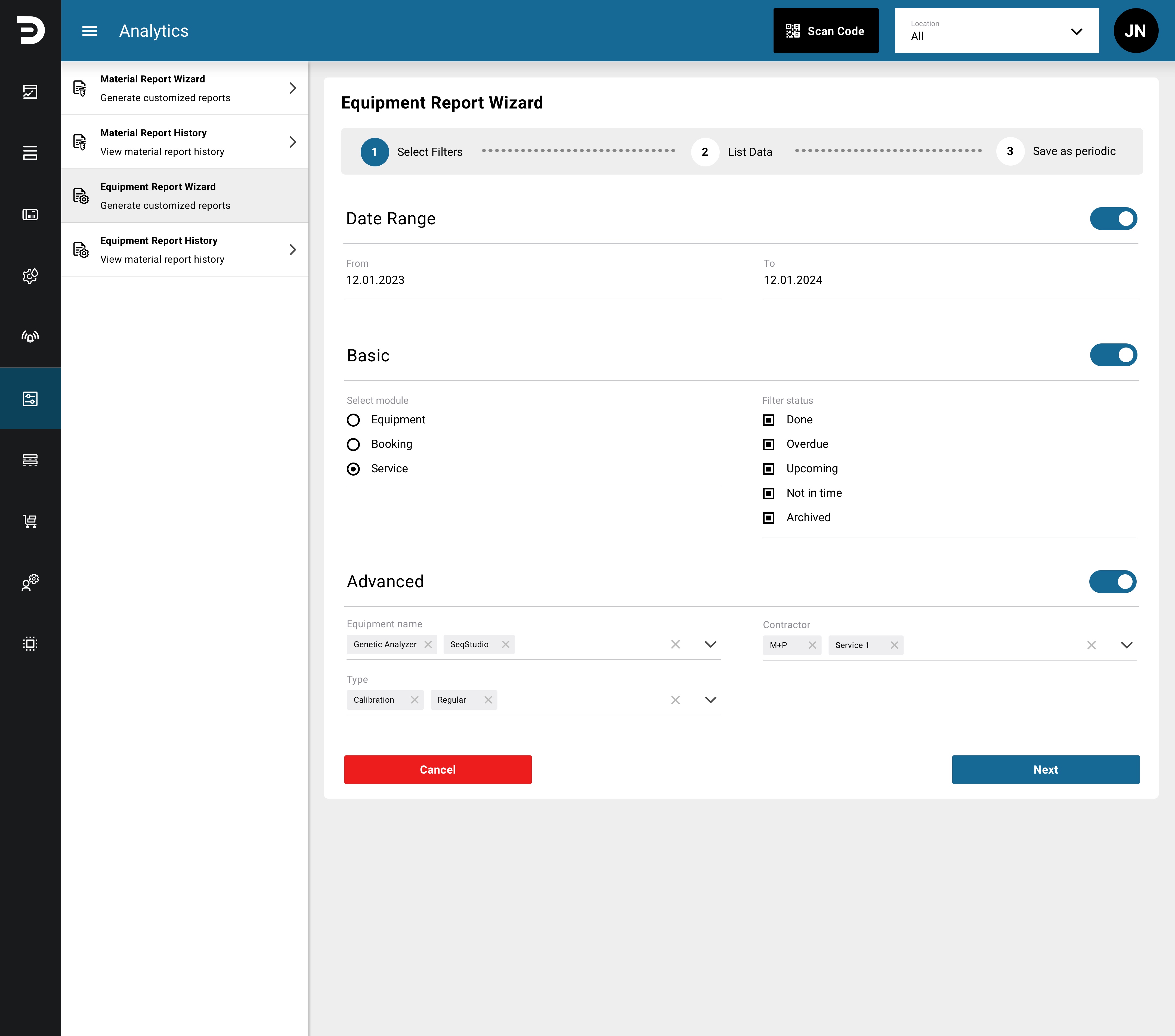
Task: Click the app logo in the sidebar
Action: click(30, 30)
